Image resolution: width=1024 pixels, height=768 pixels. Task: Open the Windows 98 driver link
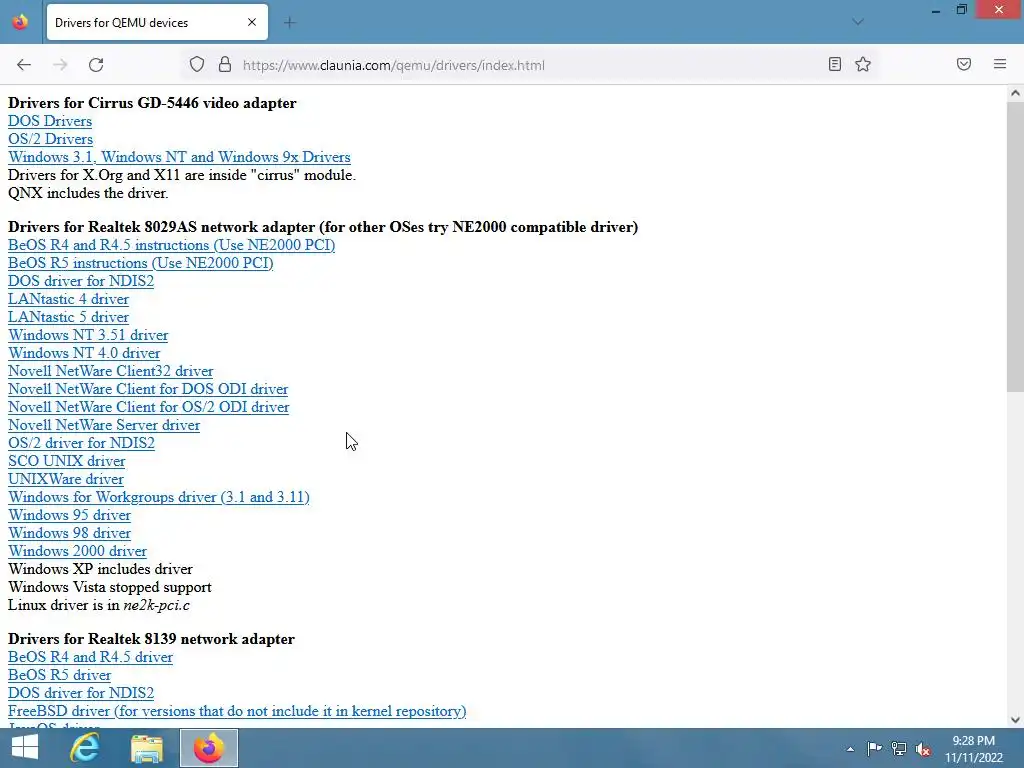69,533
